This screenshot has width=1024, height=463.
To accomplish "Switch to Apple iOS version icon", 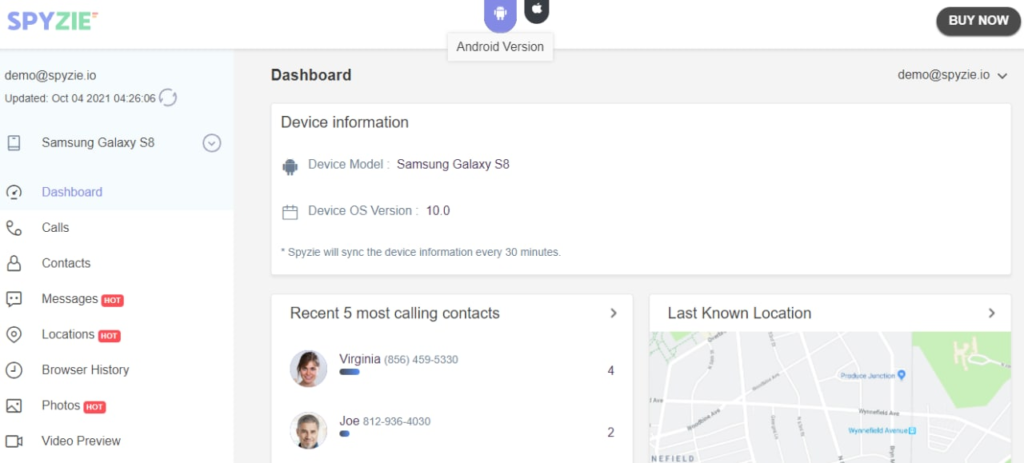I will point(537,9).
